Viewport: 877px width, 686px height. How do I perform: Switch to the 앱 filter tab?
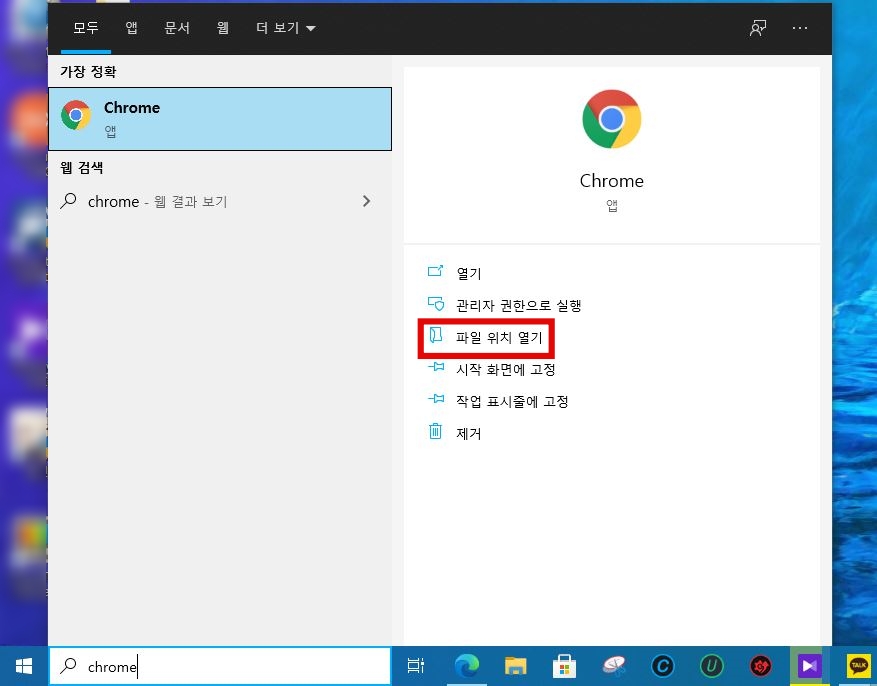pyautogui.click(x=131, y=27)
